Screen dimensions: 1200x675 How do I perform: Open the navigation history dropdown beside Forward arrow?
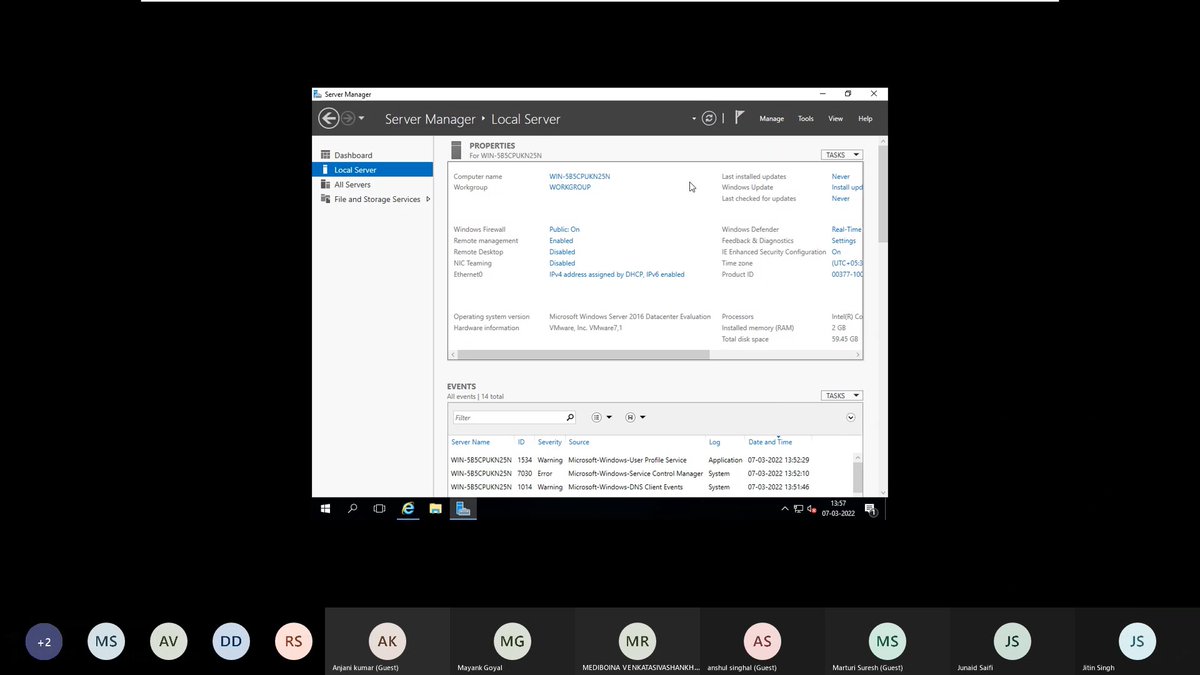pyautogui.click(x=361, y=118)
